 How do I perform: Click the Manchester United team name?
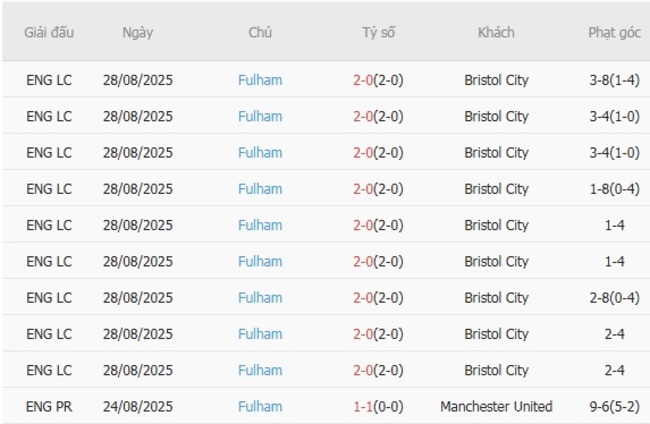(x=496, y=406)
